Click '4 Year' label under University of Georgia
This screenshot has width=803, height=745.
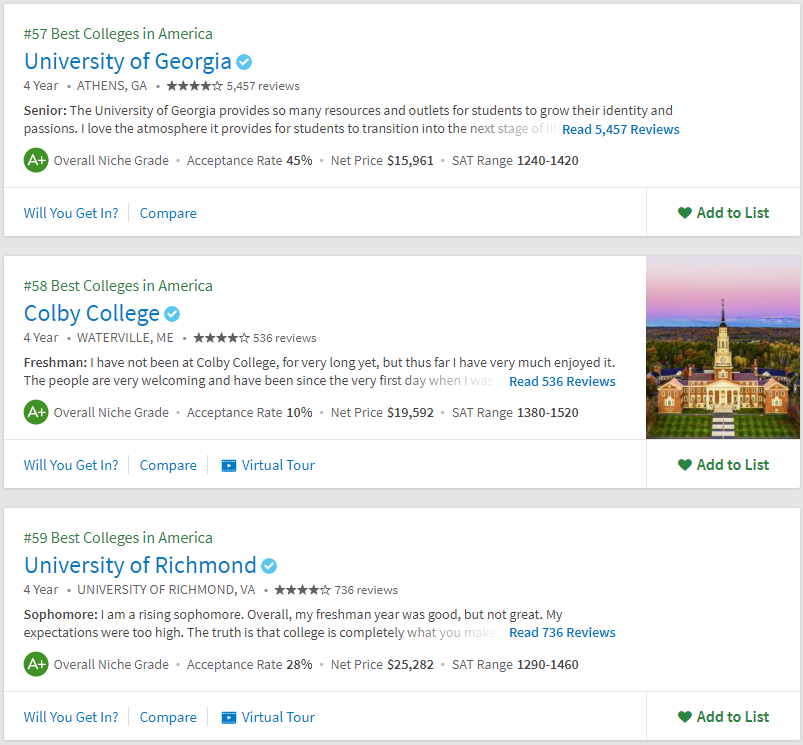tap(41, 86)
